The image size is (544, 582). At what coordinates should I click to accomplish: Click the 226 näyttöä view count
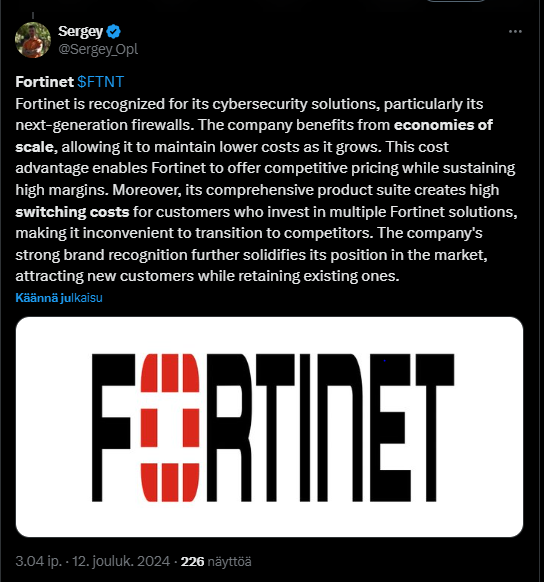click(x=216, y=561)
